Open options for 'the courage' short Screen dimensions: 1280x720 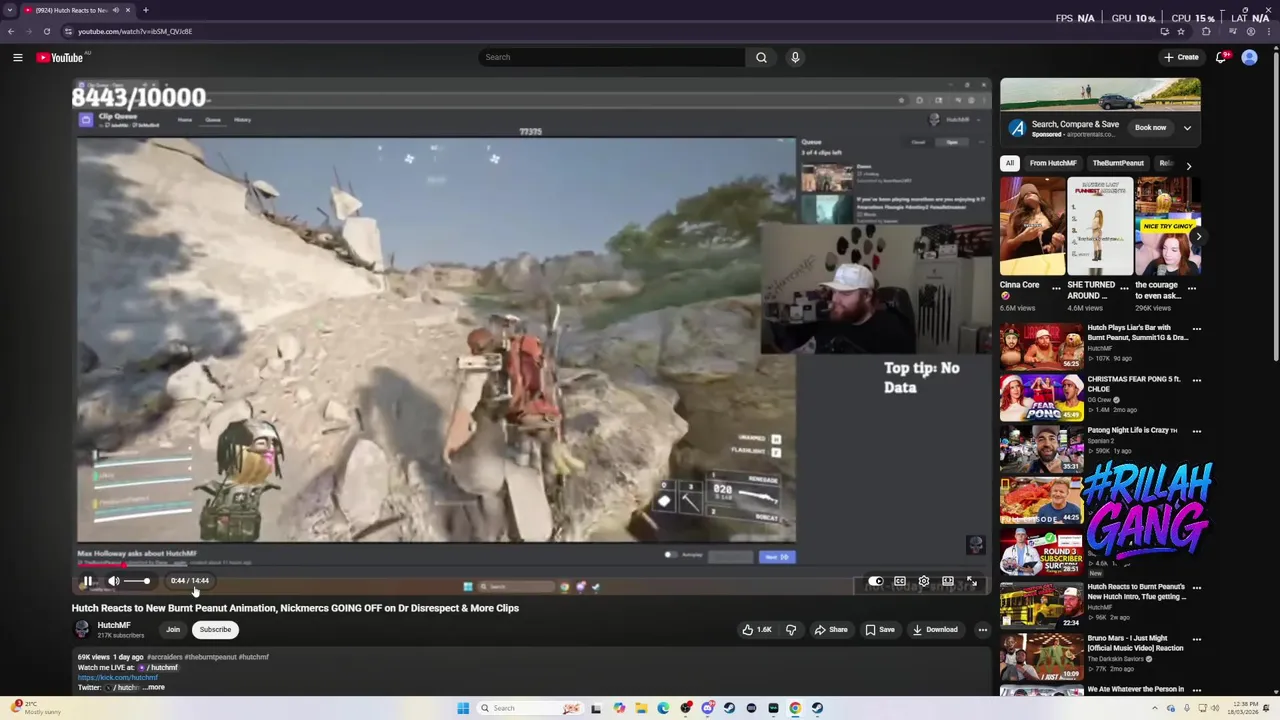pos(1191,288)
